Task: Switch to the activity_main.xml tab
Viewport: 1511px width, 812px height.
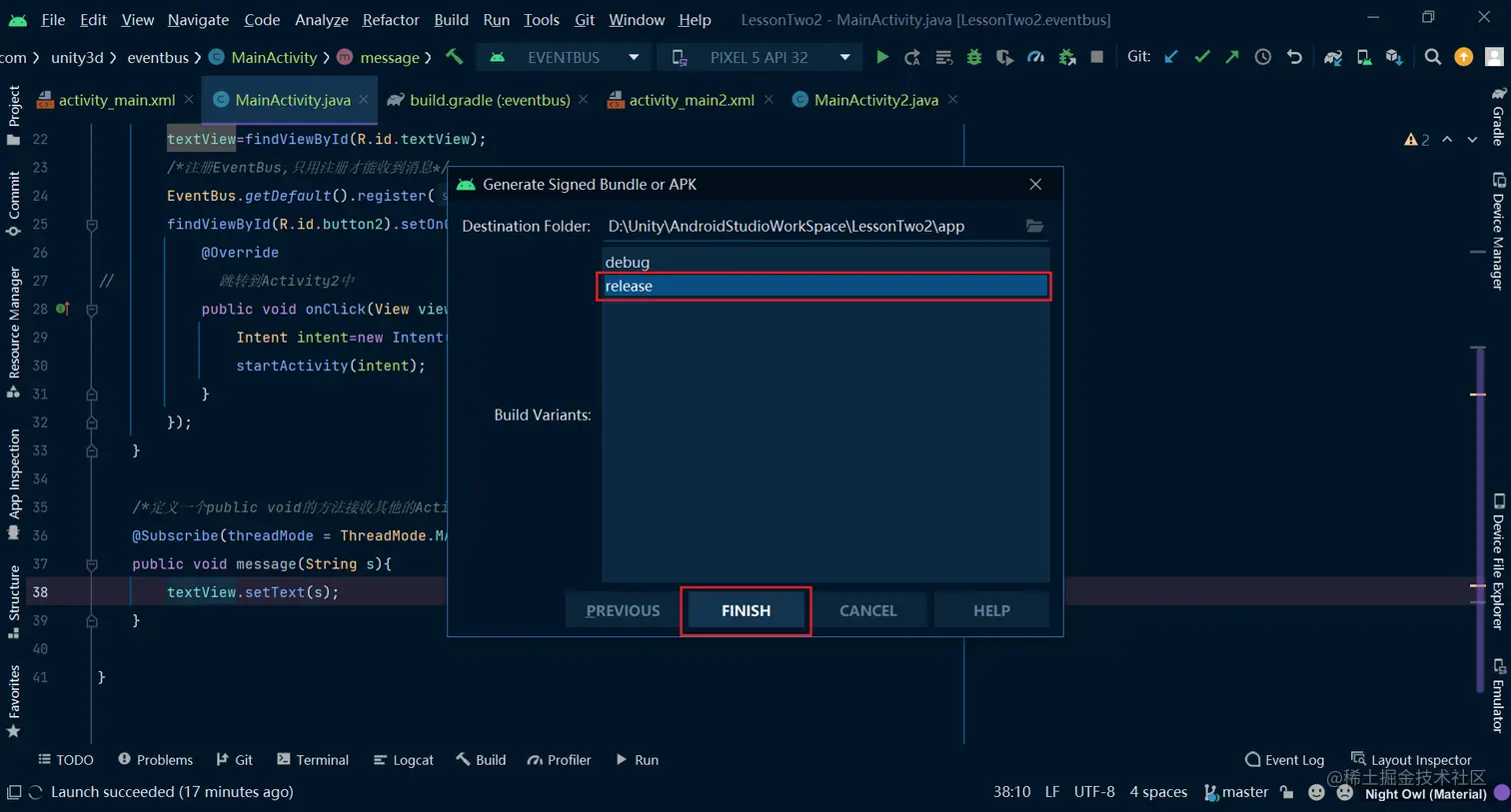Action: tap(116, 100)
